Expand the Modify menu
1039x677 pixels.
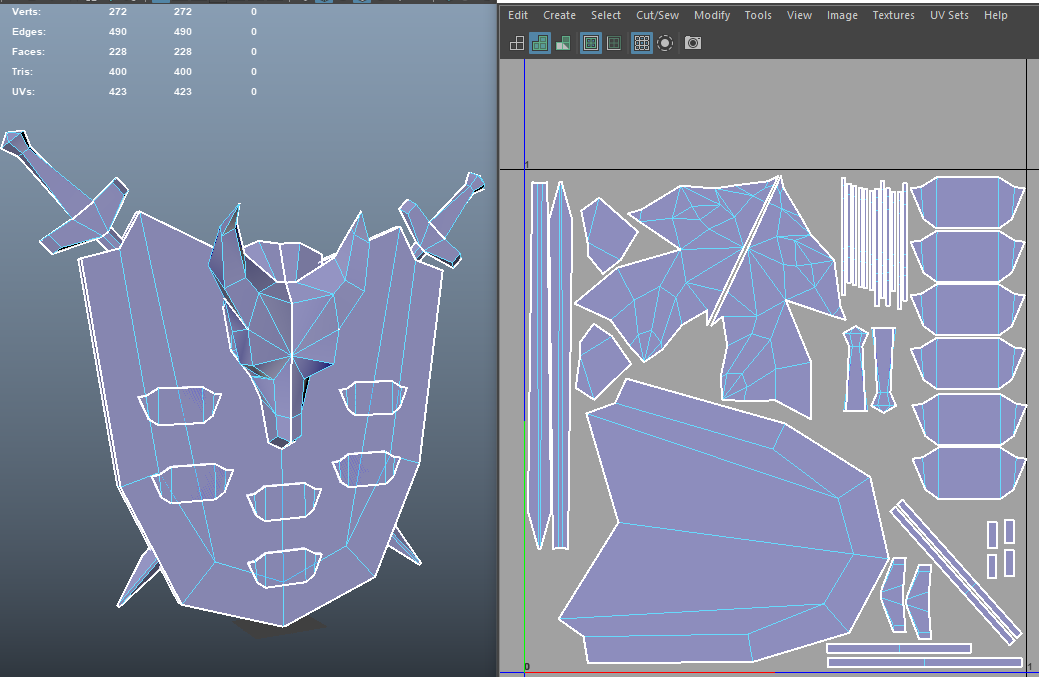712,15
